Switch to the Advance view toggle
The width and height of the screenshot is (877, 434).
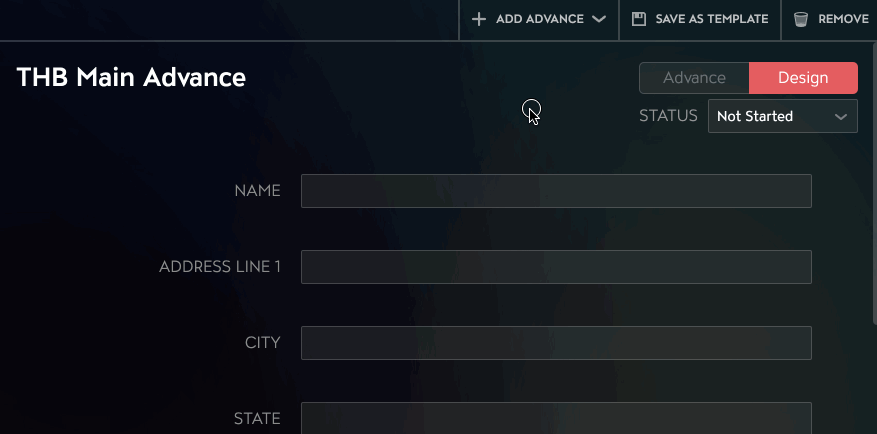(x=694, y=78)
